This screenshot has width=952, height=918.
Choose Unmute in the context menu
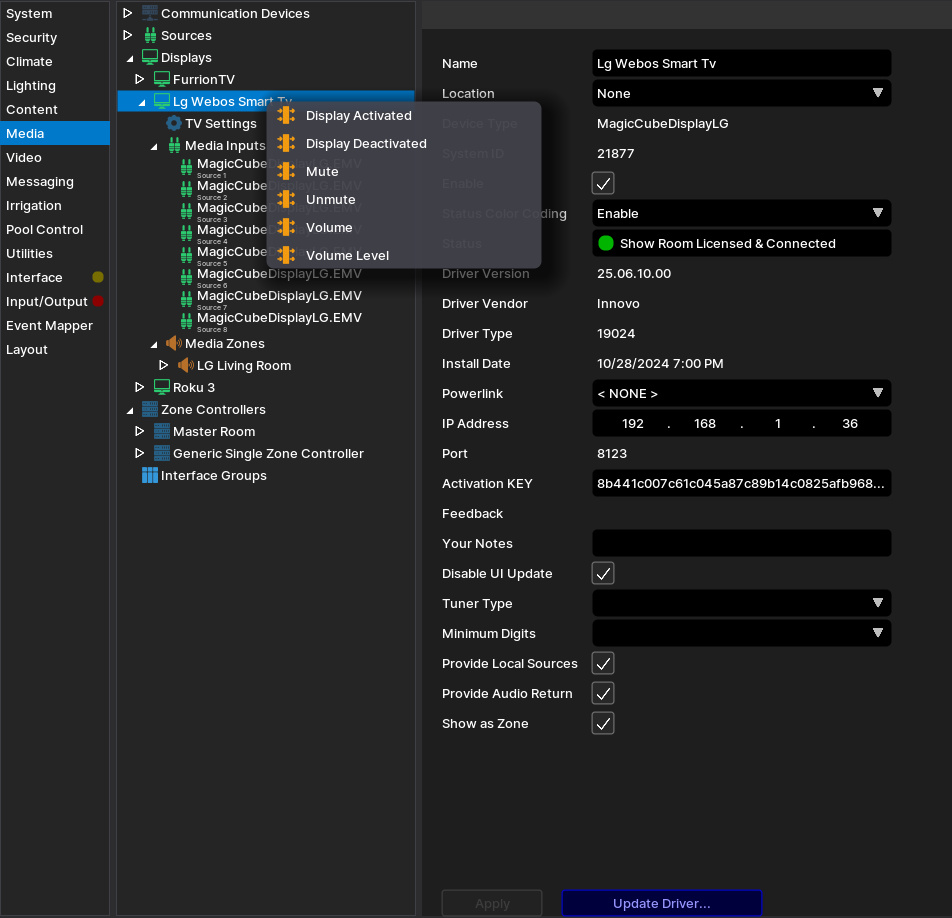(x=404, y=199)
